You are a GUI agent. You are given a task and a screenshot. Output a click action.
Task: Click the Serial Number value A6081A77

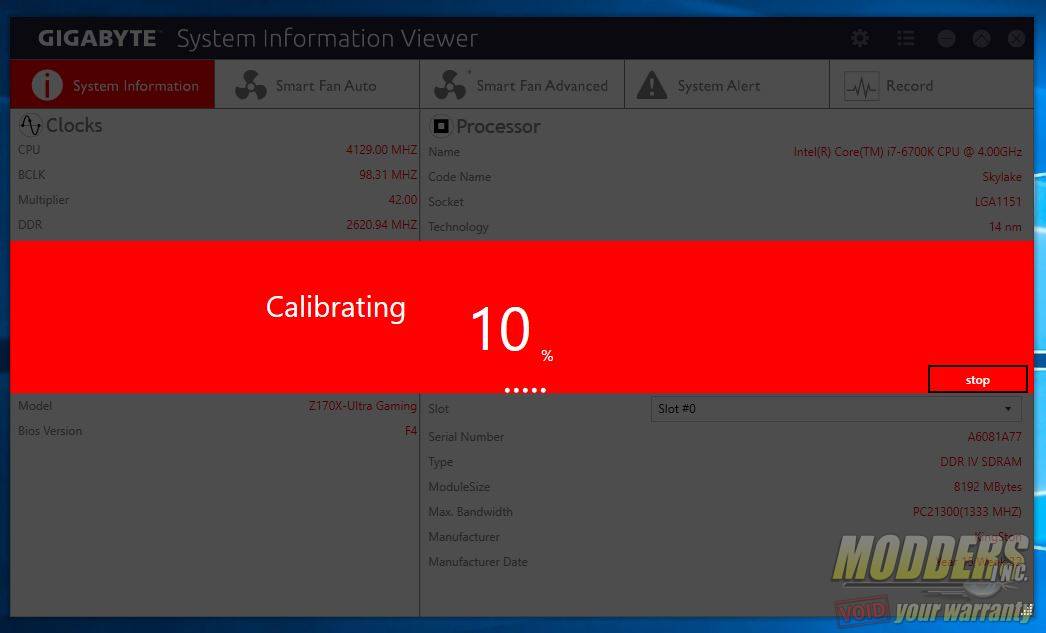click(x=995, y=437)
